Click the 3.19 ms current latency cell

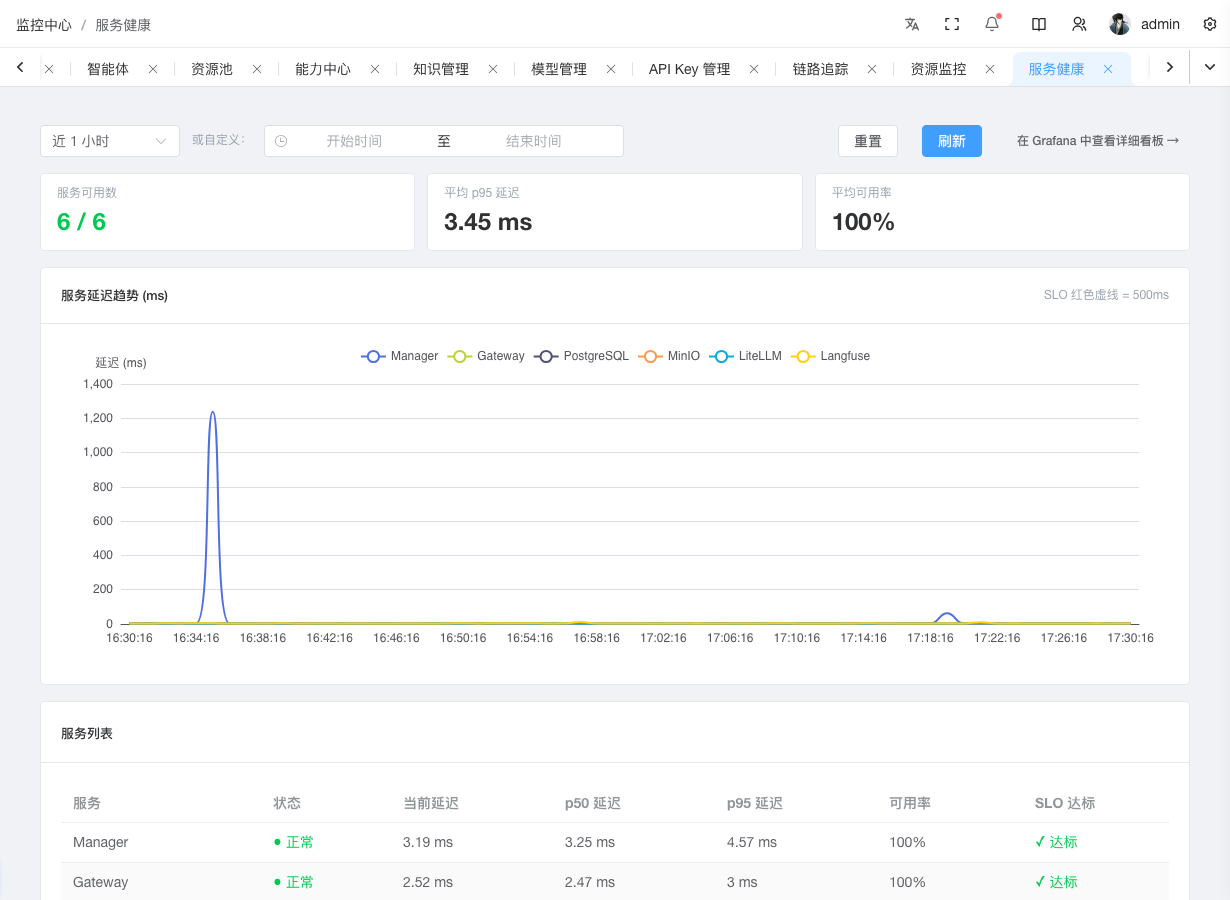tap(428, 842)
